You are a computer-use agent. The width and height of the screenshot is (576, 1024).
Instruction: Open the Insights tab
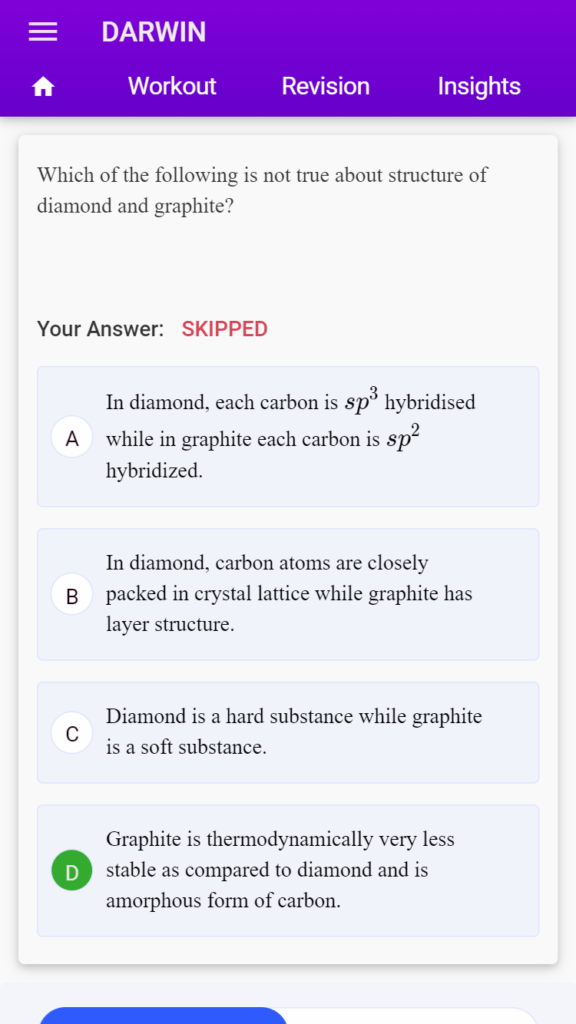coord(479,86)
